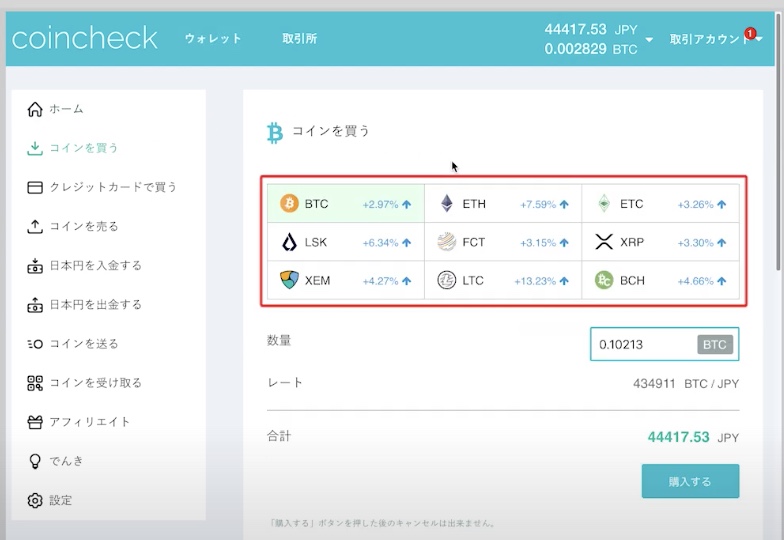Click the 434911 BTC / JPY rate
The width and height of the screenshot is (784, 540).
pyautogui.click(x=686, y=384)
